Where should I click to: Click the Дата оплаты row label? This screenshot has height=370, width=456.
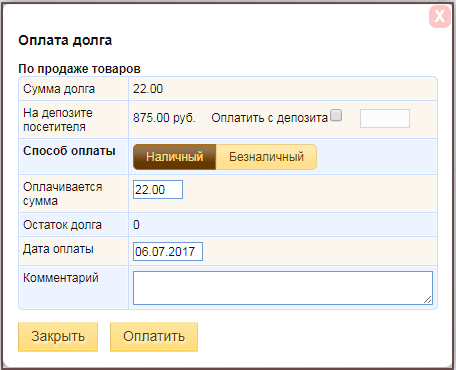point(58,249)
